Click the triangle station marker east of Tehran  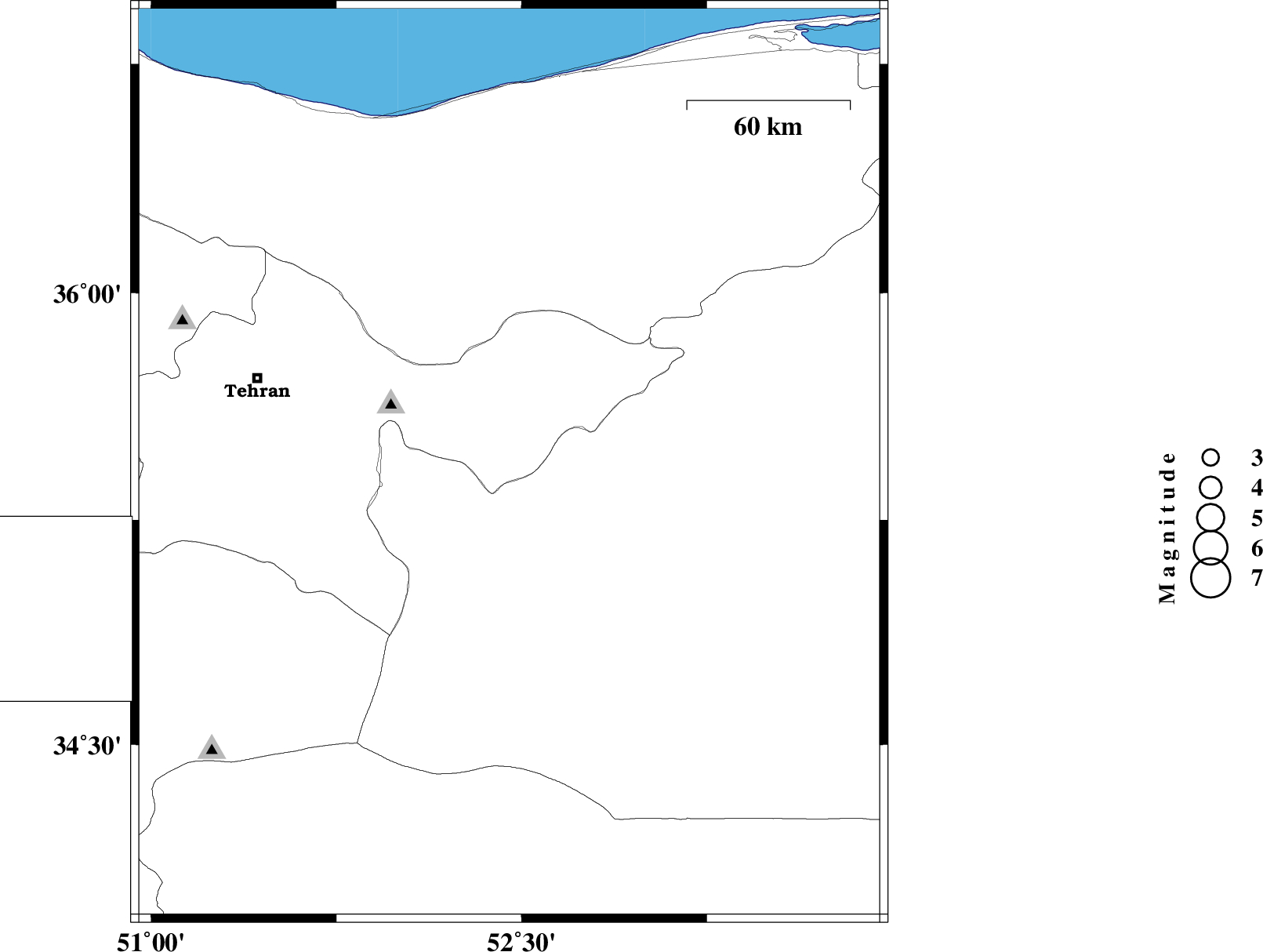pyautogui.click(x=390, y=403)
